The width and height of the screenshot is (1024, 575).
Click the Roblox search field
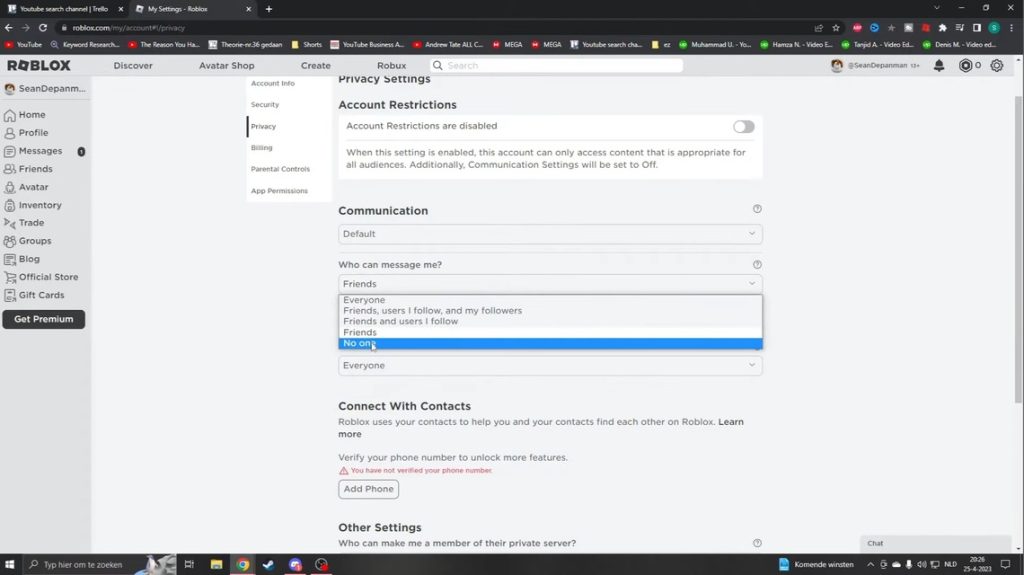tap(556, 65)
